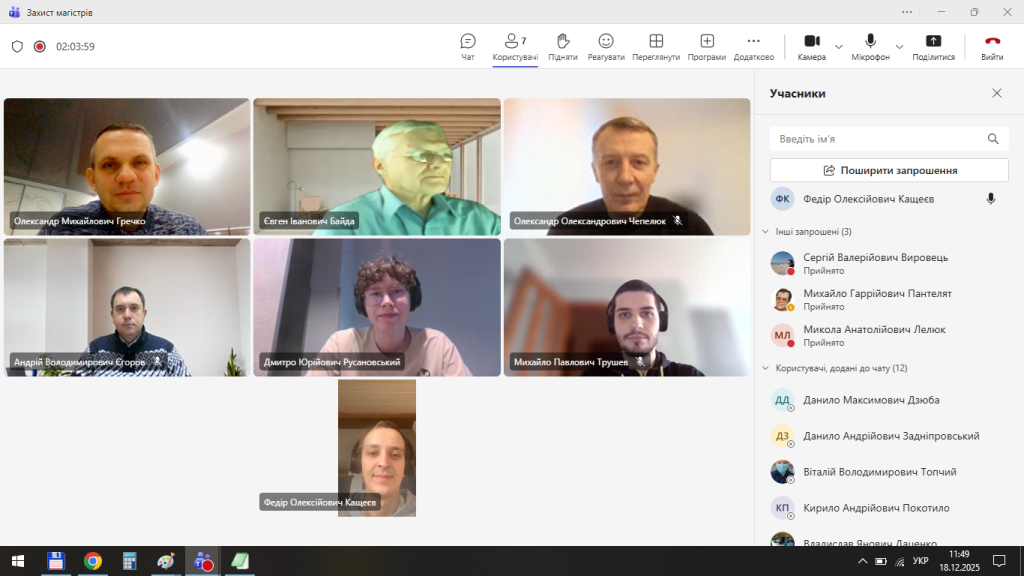Show hidden system tray icons
The height and width of the screenshot is (576, 1024).
pos(863,561)
